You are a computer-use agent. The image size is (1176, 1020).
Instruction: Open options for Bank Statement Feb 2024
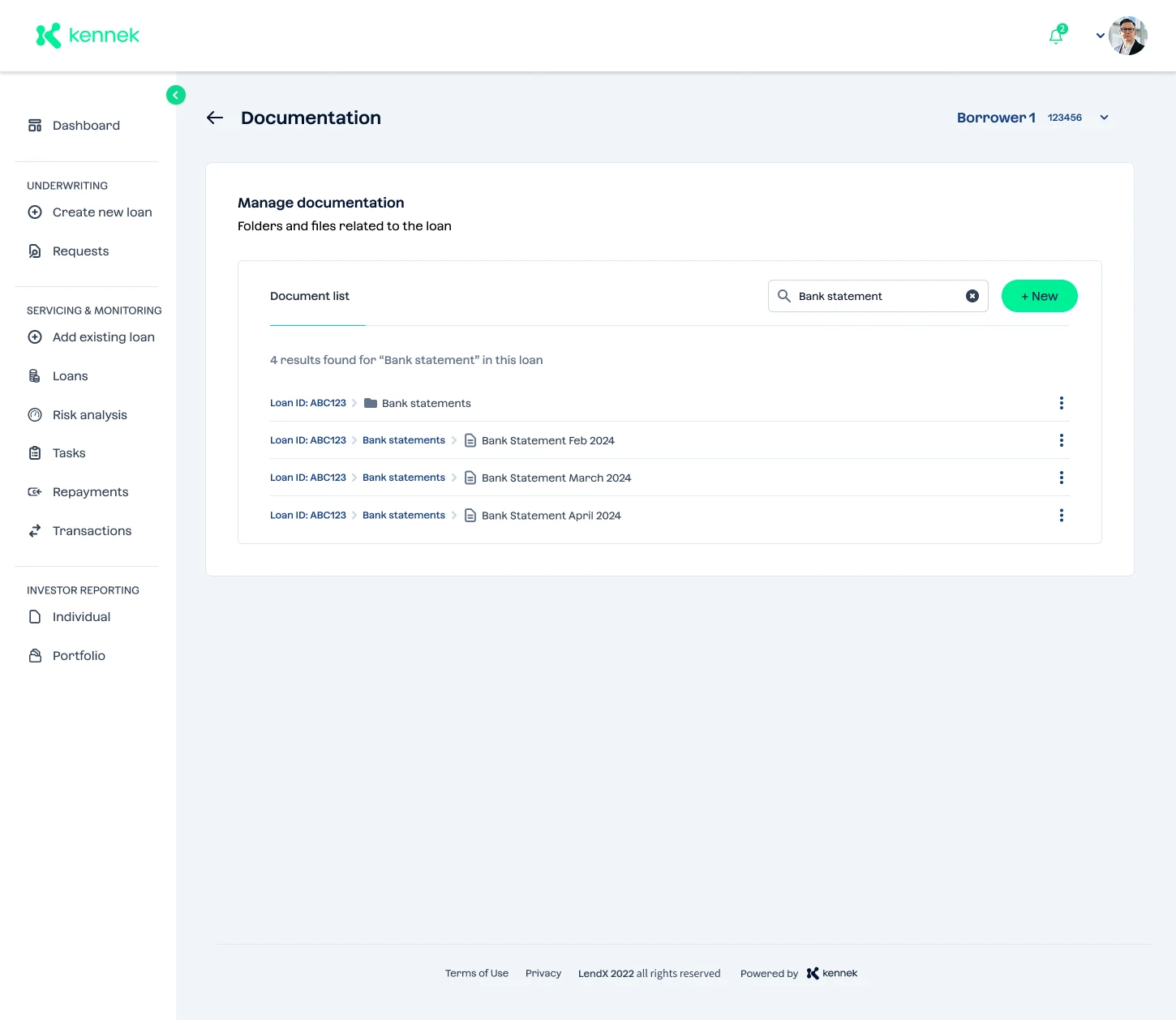click(x=1062, y=440)
